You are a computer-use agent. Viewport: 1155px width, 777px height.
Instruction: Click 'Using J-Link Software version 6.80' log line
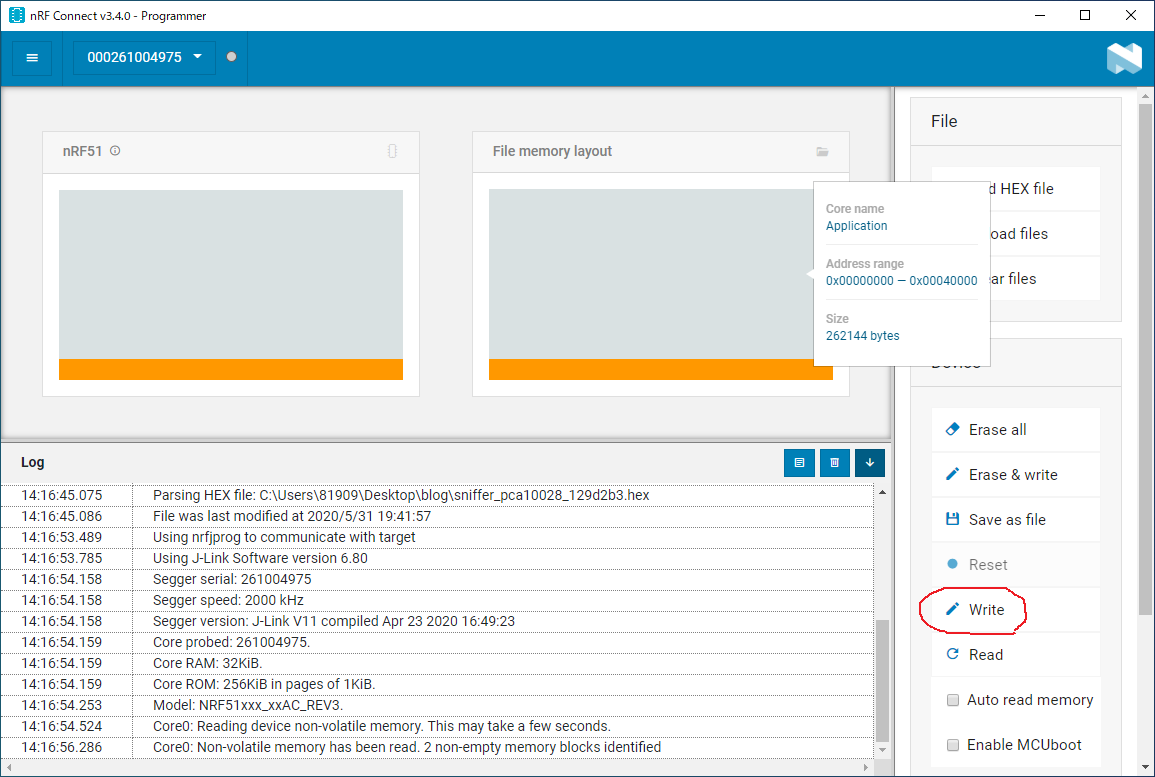pos(260,558)
